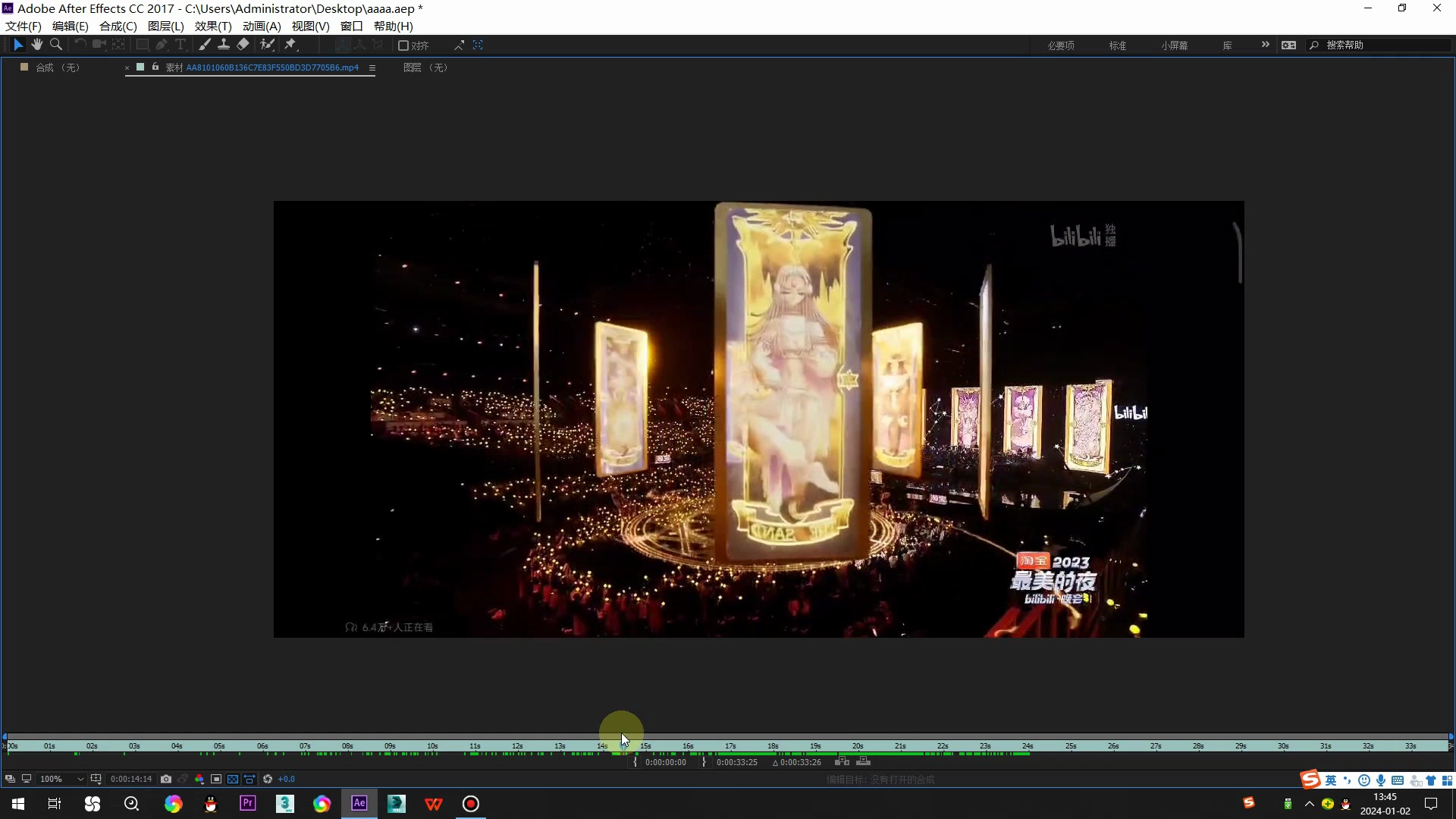Screen dimensions: 1456x819
Task: Select the Clone Stamp tool
Action: [x=224, y=45]
